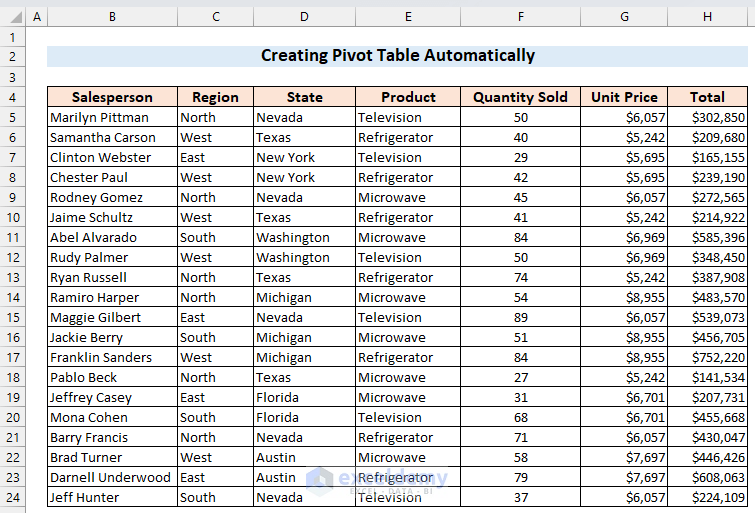
Task: Click 'Refrigerator' in Samantha Carson's row
Action: click(408, 137)
